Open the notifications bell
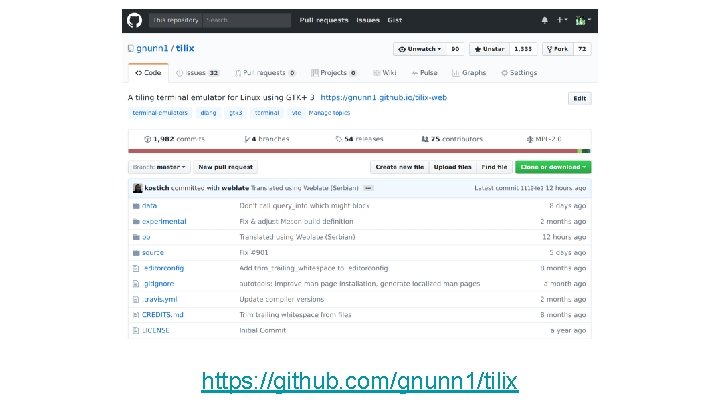The image size is (720, 405). (x=544, y=20)
